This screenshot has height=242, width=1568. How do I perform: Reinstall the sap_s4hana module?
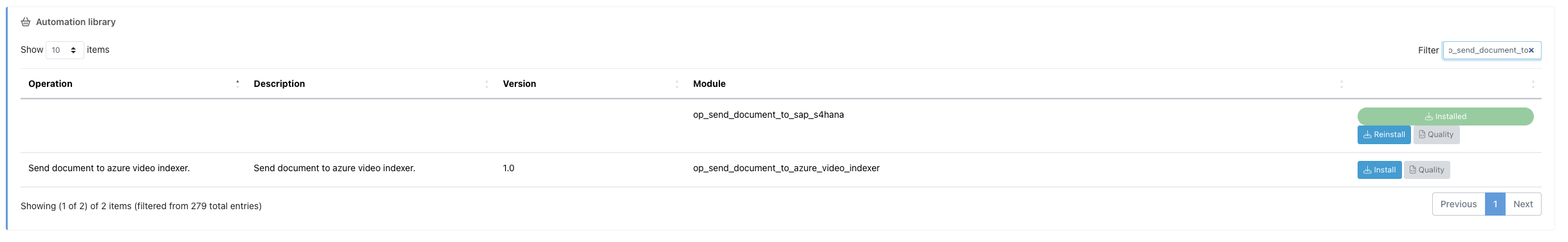1384,135
